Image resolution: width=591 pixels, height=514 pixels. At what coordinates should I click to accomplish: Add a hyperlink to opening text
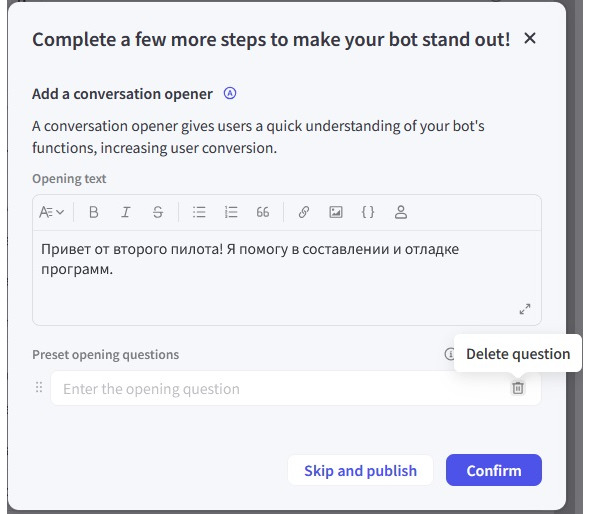304,212
